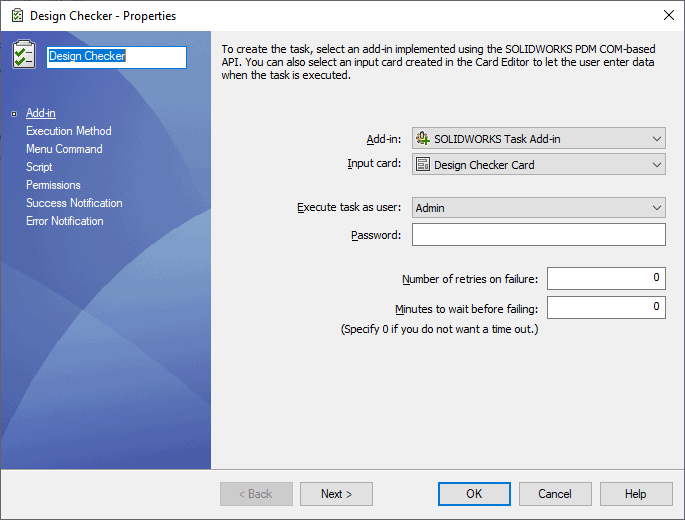Screen dimensions: 685x520
Task: Open the Script page
Action: [x=39, y=166]
